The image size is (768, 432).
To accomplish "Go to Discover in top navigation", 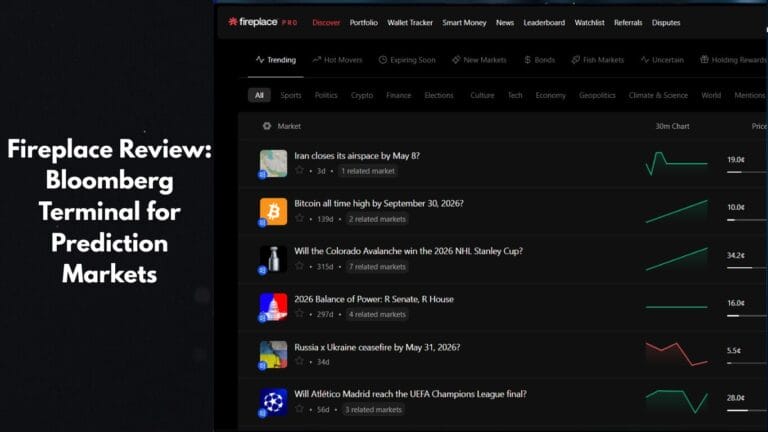I will click(326, 23).
